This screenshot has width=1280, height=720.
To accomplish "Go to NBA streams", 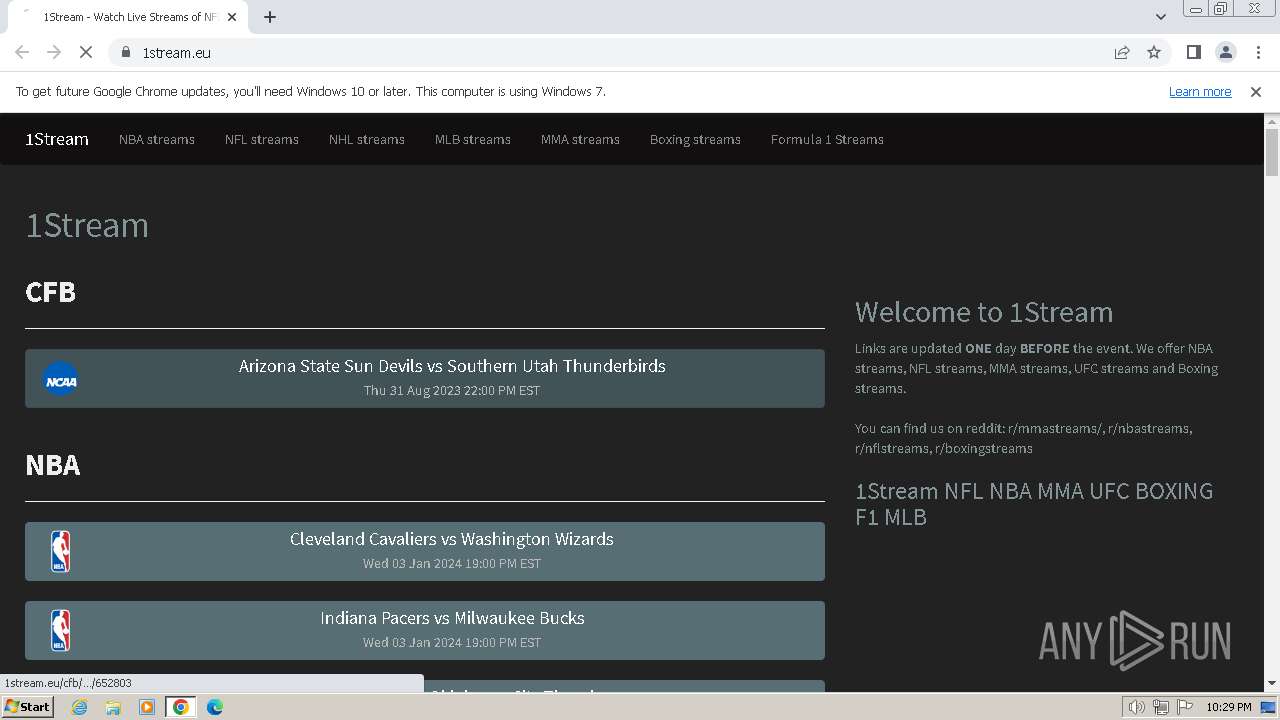I will point(157,139).
